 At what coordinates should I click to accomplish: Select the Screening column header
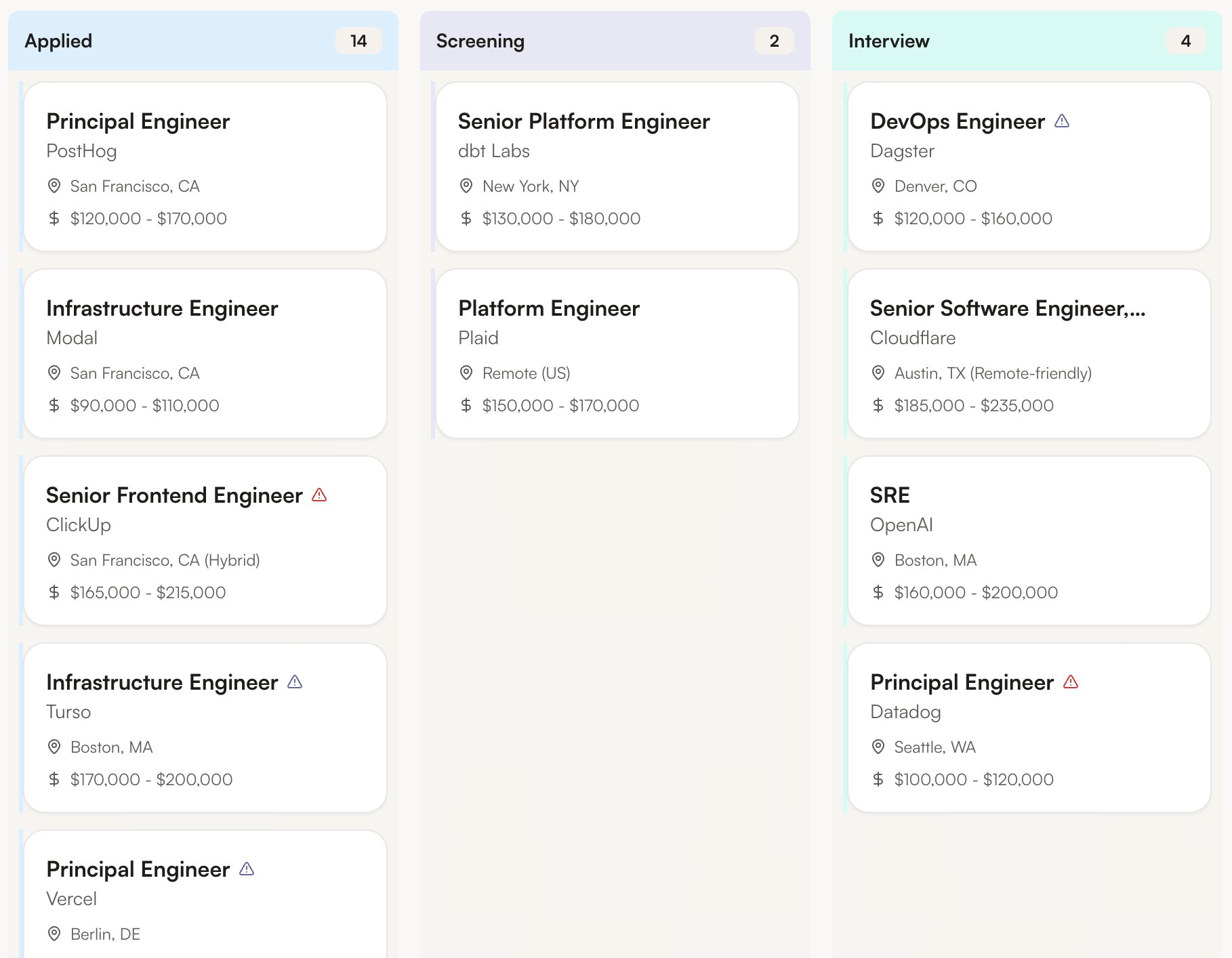[x=615, y=41]
